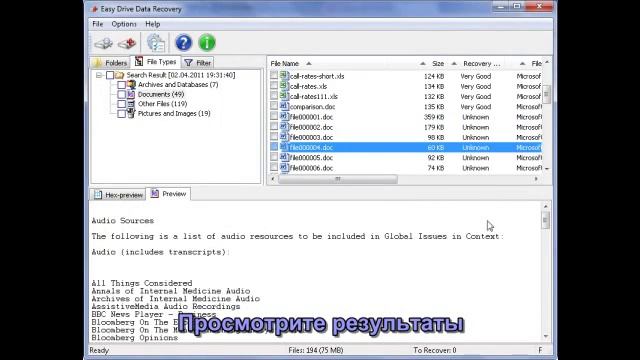Image resolution: width=640 pixels, height=360 pixels.
Task: Select the file000005.doc file name
Action: [311, 158]
